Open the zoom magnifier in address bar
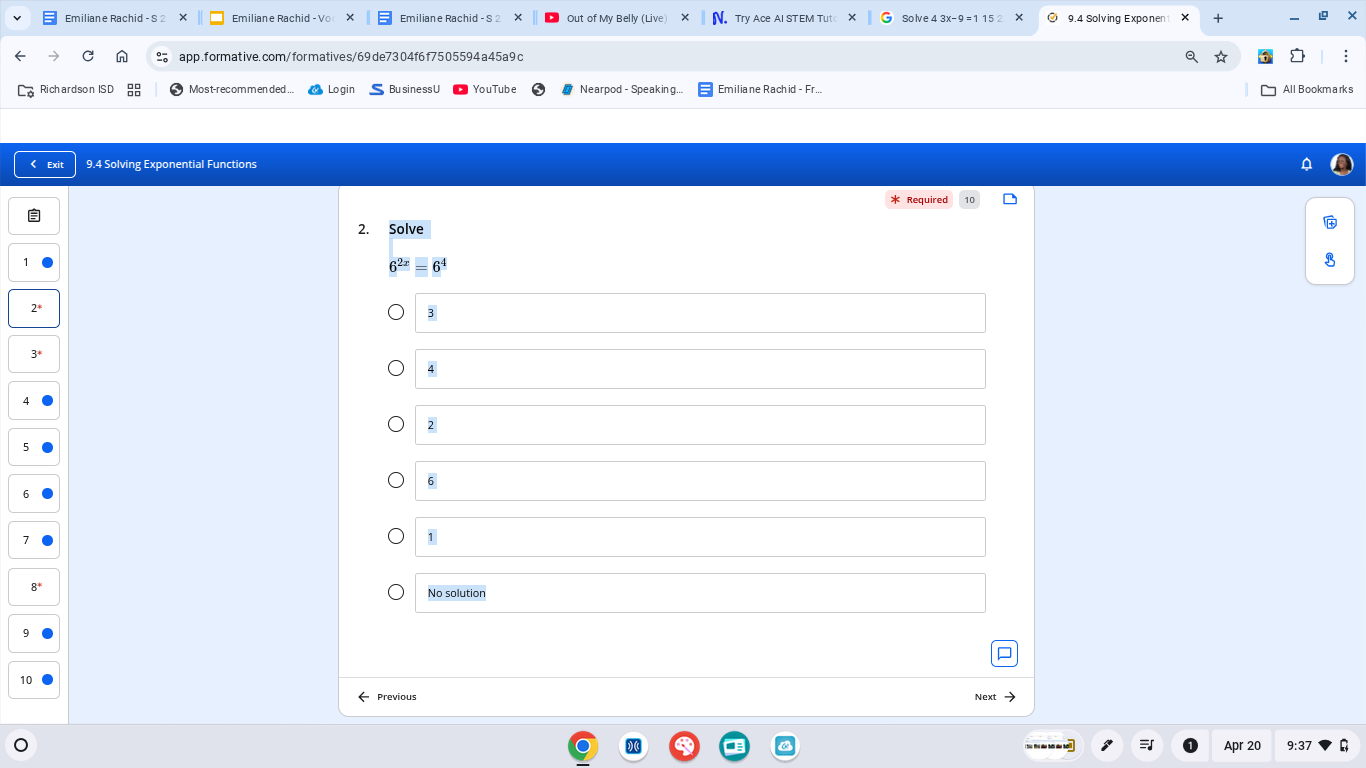 pos(1191,57)
